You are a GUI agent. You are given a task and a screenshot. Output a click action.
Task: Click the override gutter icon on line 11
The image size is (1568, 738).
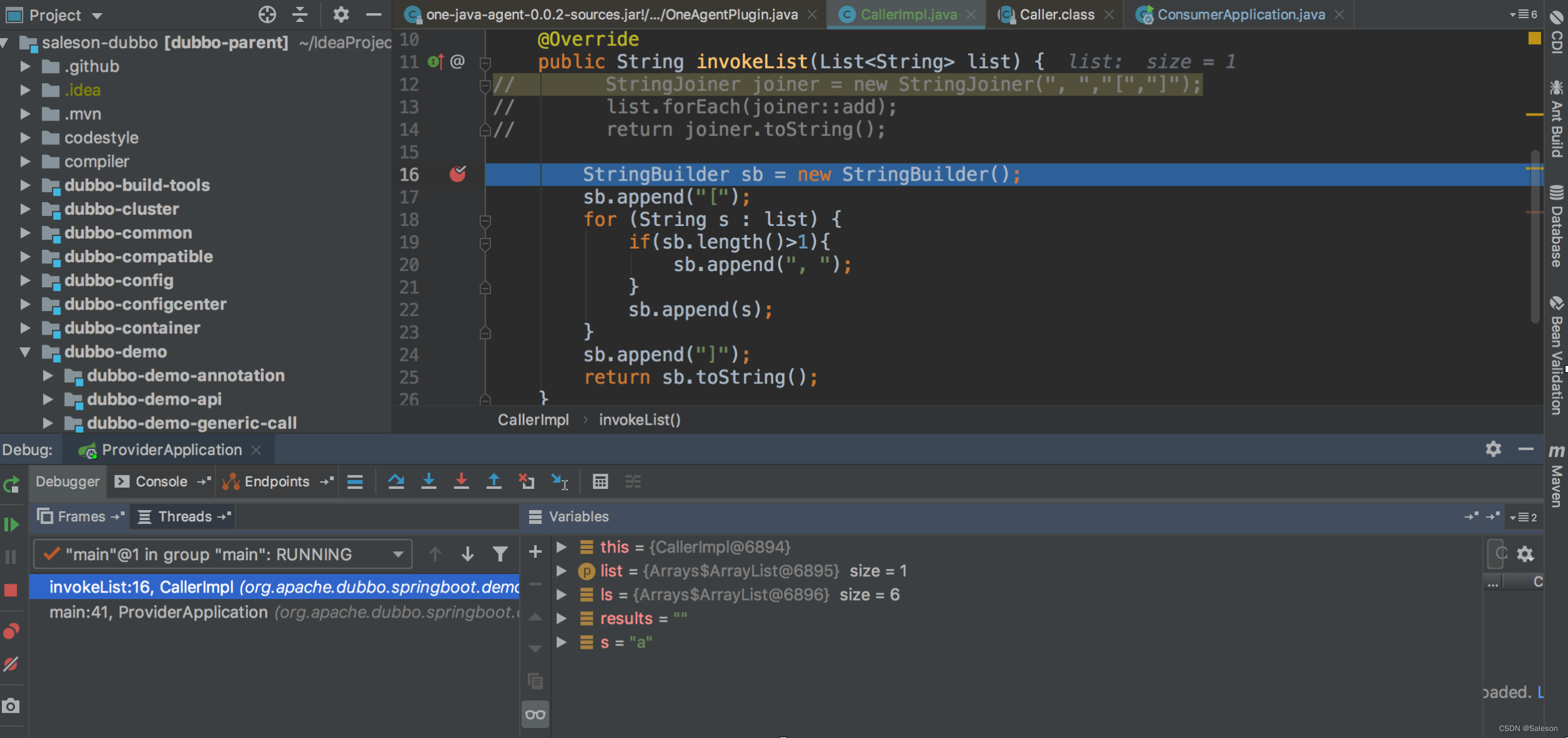coord(436,62)
